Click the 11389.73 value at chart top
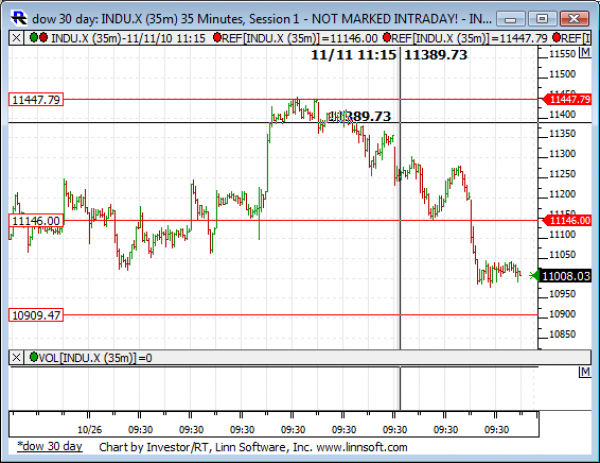This screenshot has width=600, height=463. (436, 55)
